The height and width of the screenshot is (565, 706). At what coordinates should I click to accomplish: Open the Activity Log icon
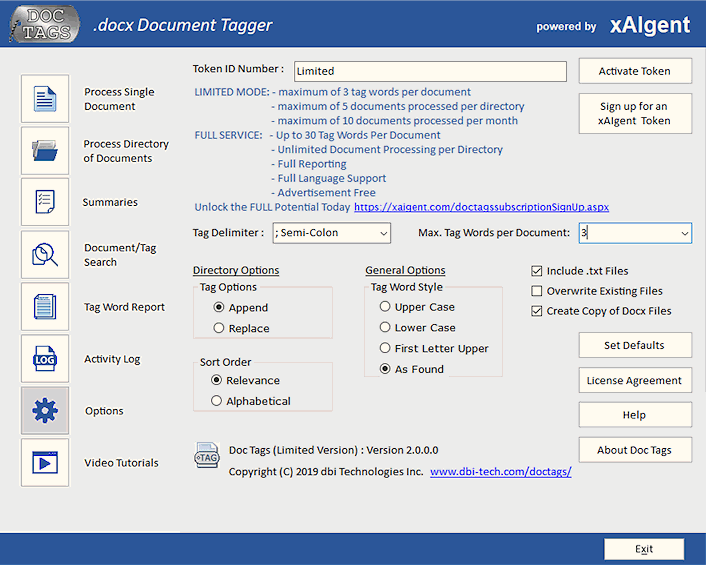(45, 359)
